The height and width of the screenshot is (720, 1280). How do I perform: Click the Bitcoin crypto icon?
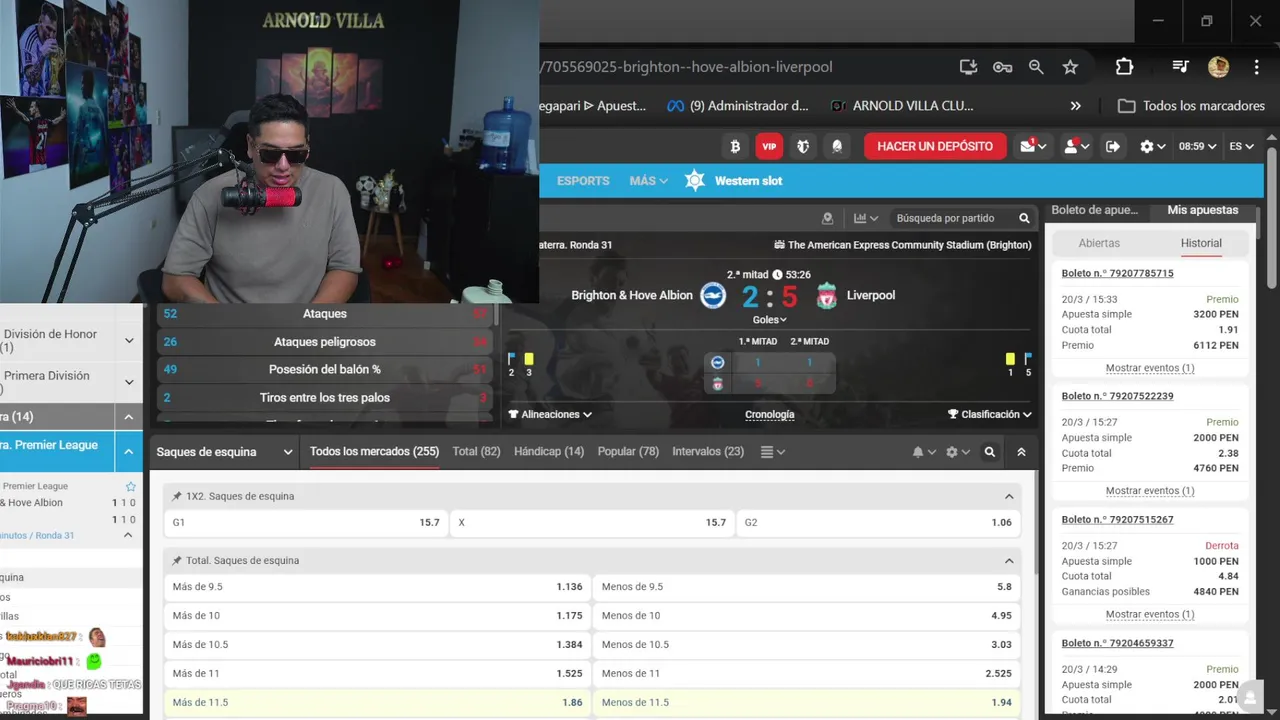[735, 146]
